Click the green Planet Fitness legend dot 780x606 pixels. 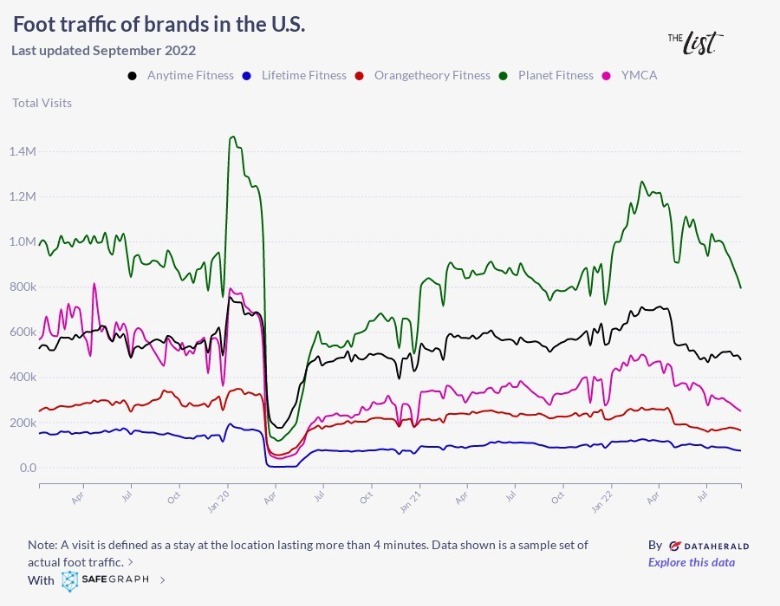(x=506, y=76)
